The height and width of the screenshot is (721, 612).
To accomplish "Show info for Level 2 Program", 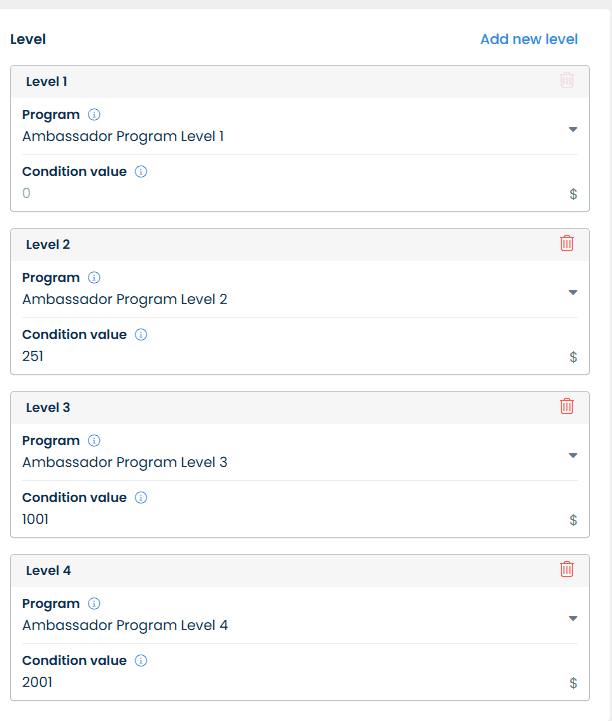I will [x=94, y=278].
